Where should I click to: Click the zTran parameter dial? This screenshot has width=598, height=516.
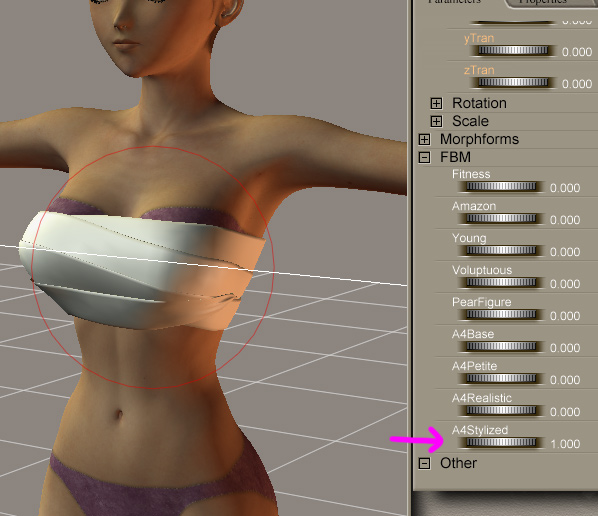[513, 82]
